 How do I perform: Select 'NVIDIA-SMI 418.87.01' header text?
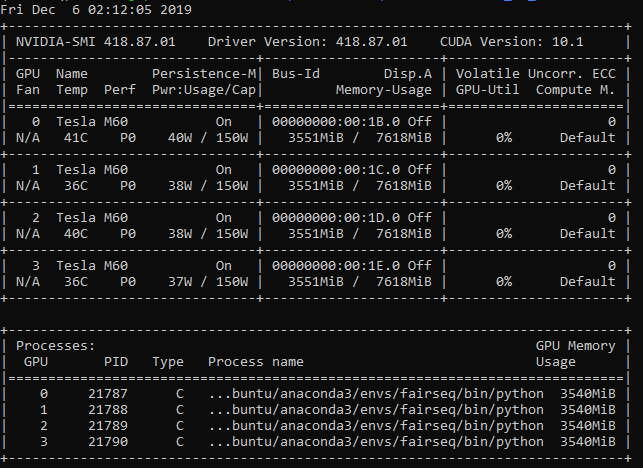96,41
